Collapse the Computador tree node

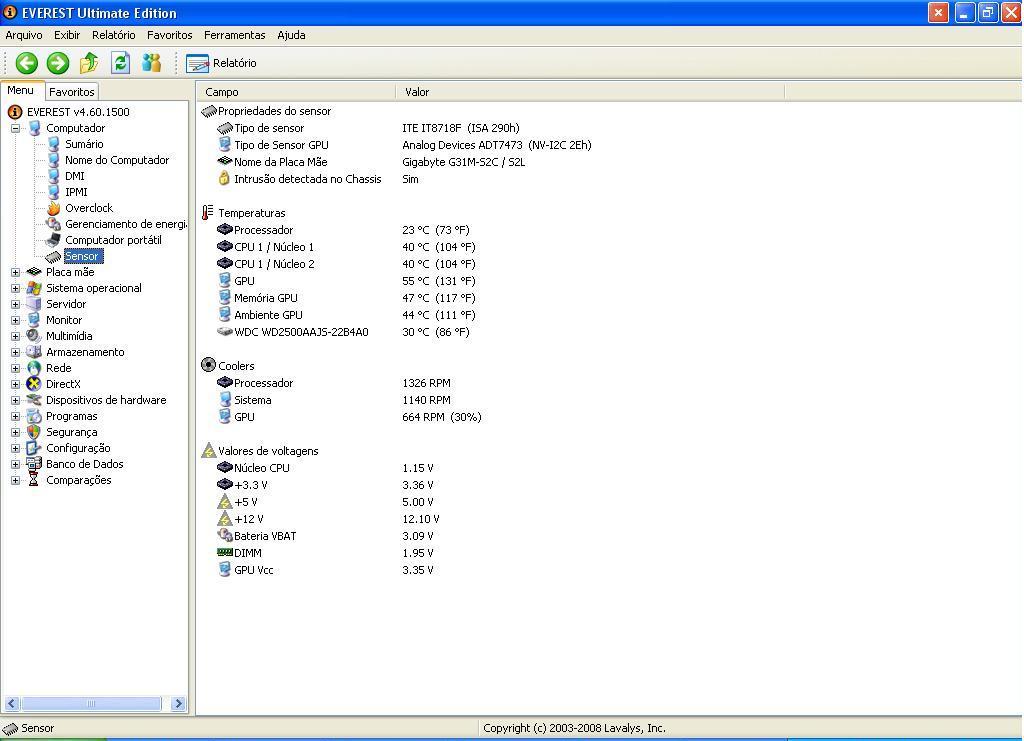click(15, 128)
